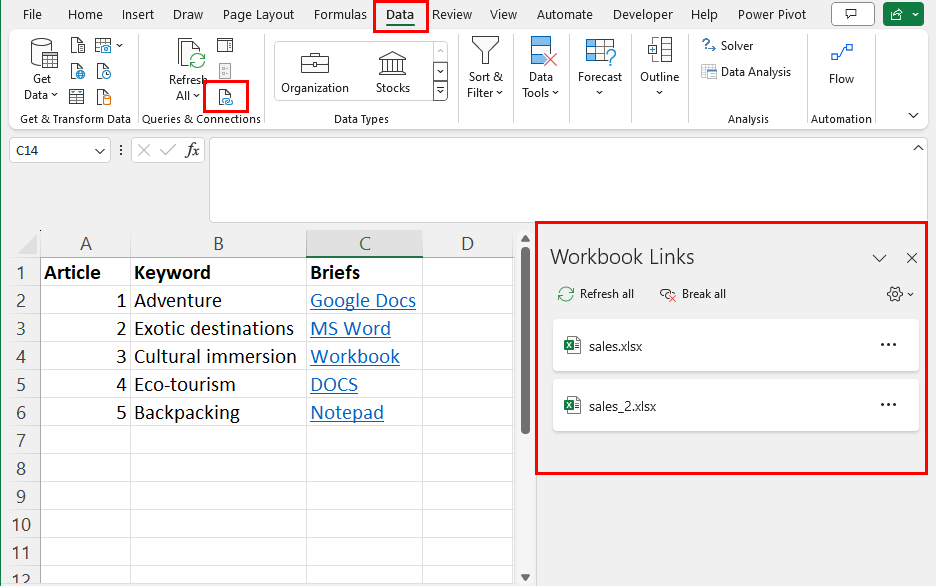Click into the formula bar
The width and height of the screenshot is (936, 586).
coord(561,179)
